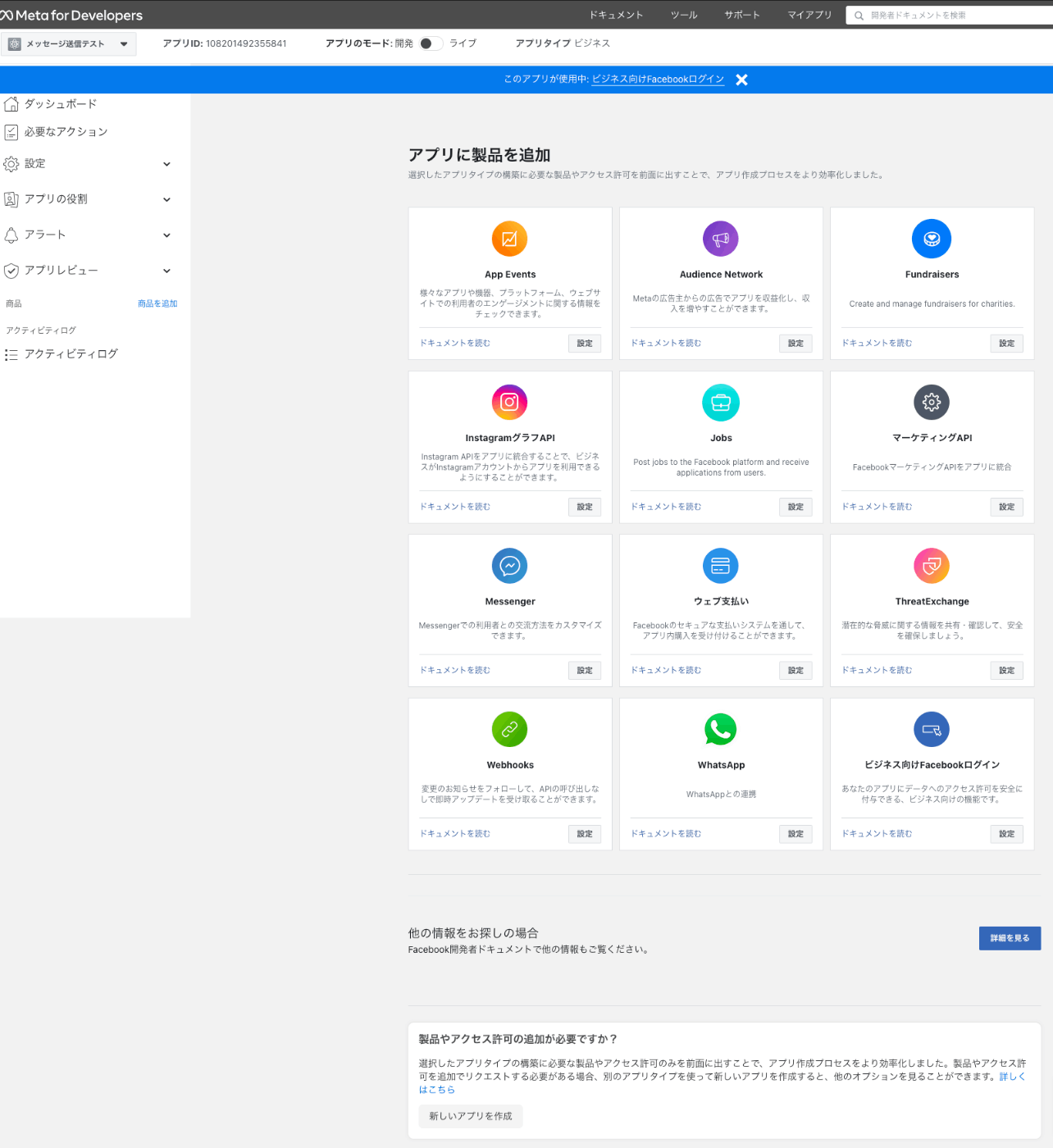Screen dimensions: 1053x1148
Task: Read documentation link on ウェブ支払い card
Action: pos(666,671)
